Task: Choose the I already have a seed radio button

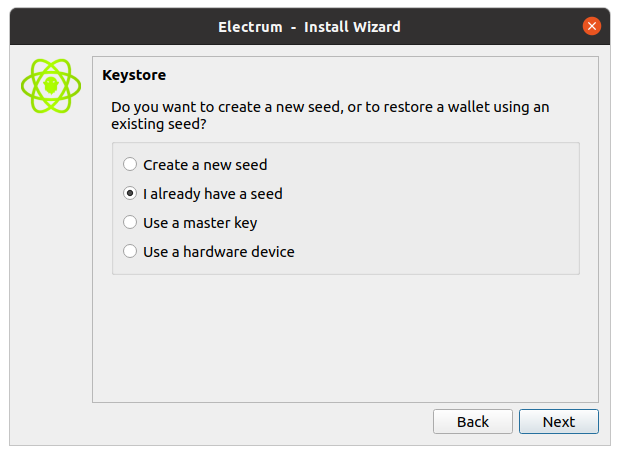Action: pyautogui.click(x=130, y=194)
